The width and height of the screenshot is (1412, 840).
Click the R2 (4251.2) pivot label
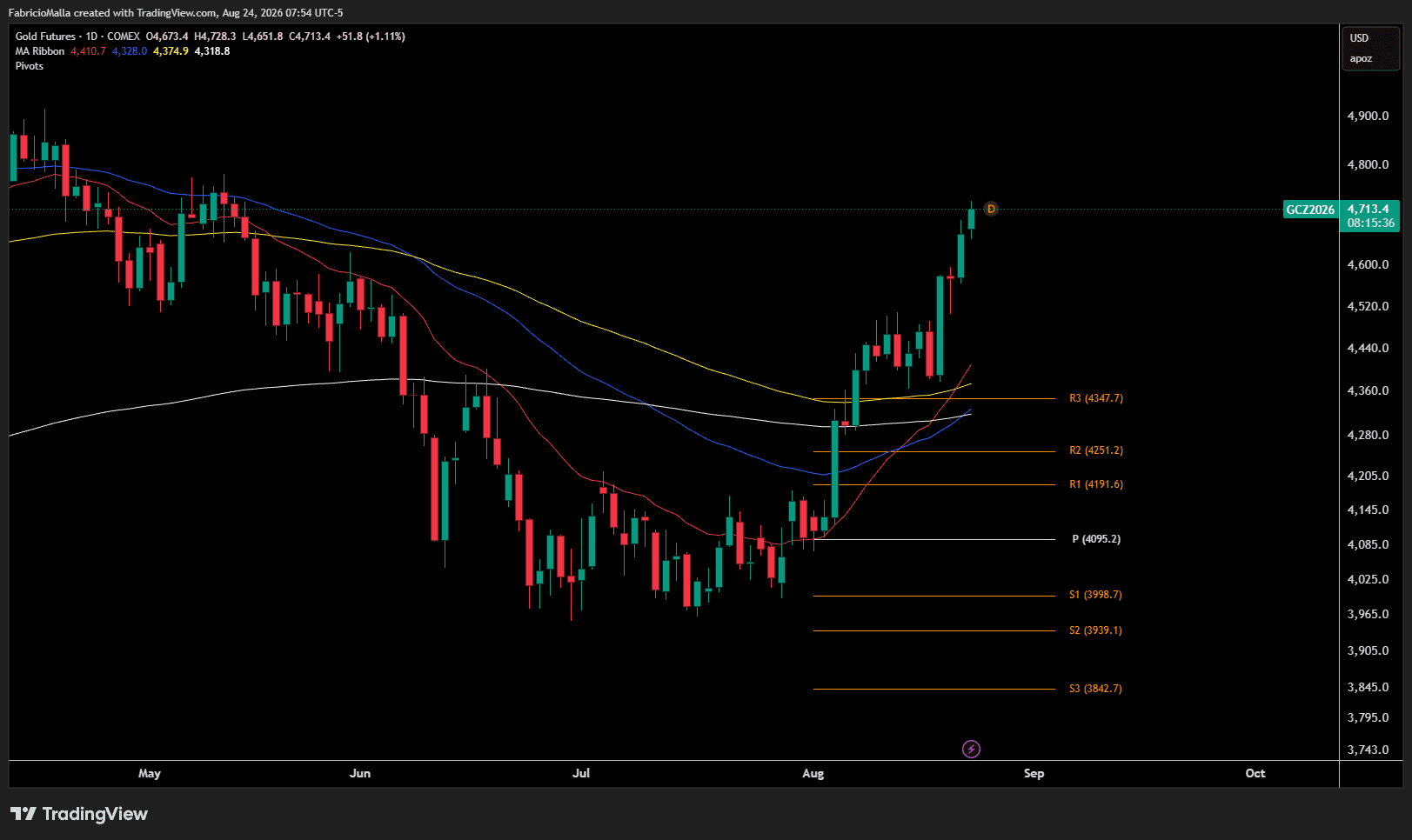coord(1096,450)
